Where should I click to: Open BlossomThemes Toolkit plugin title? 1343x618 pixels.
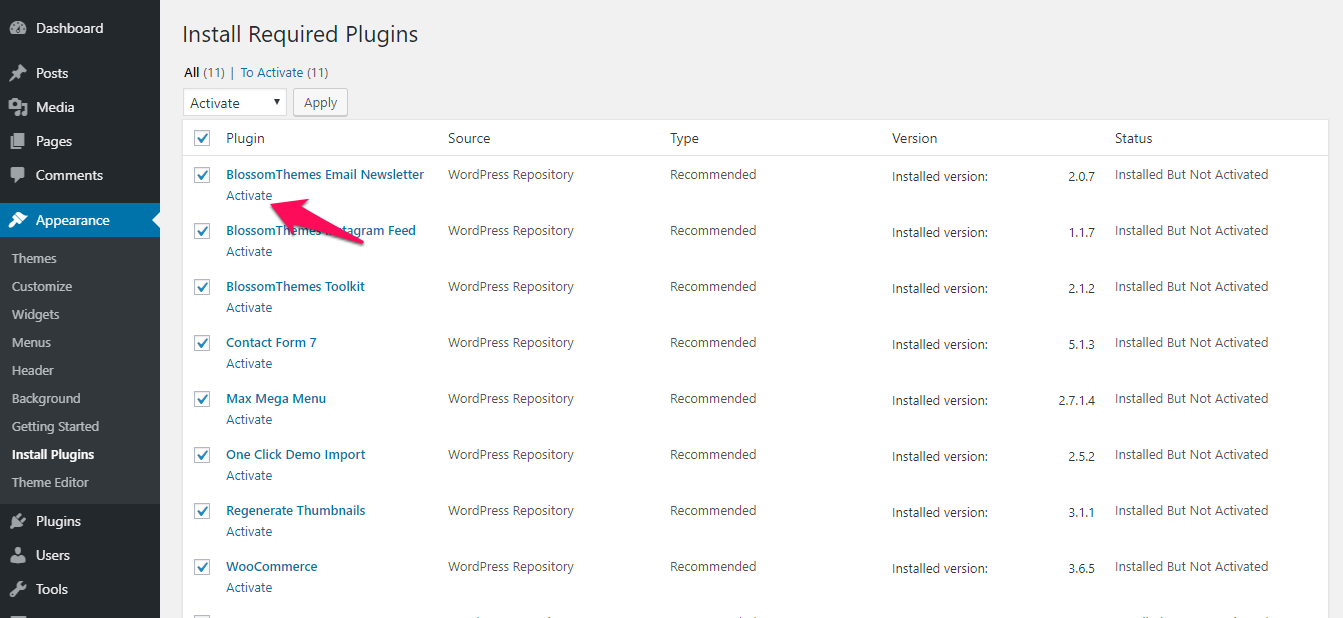click(295, 286)
